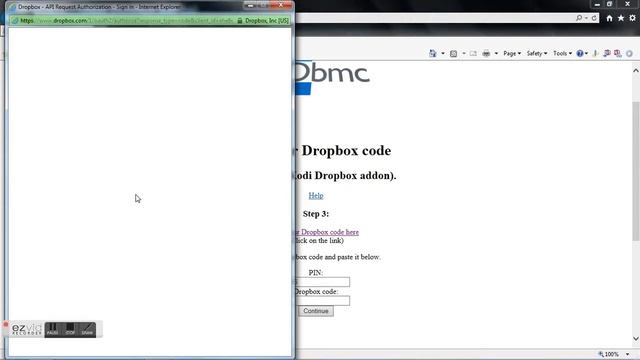Click into the PIN input field
The width and height of the screenshot is (640, 360).
322,282
